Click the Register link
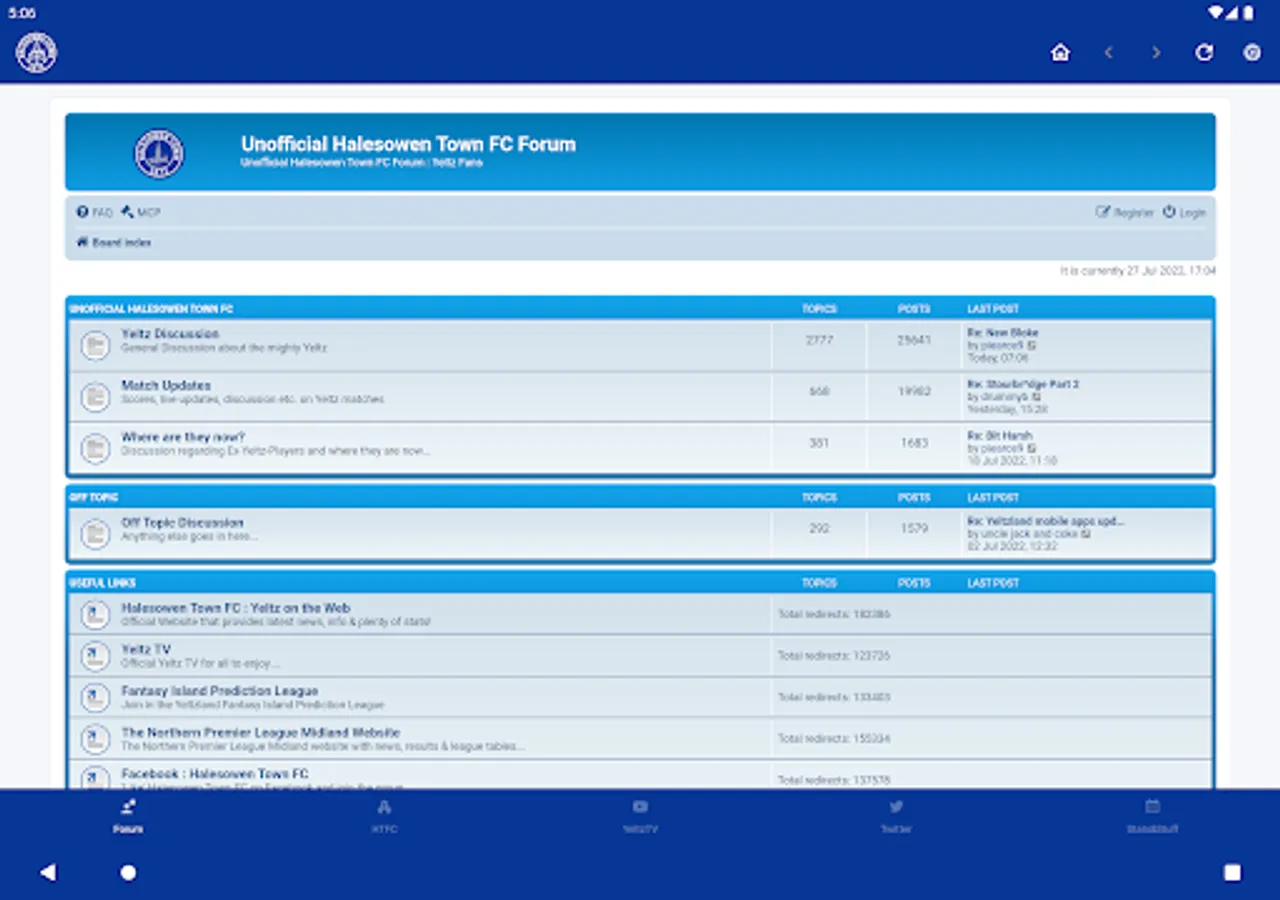Screen dimensions: 1280x900 pos(1125,212)
